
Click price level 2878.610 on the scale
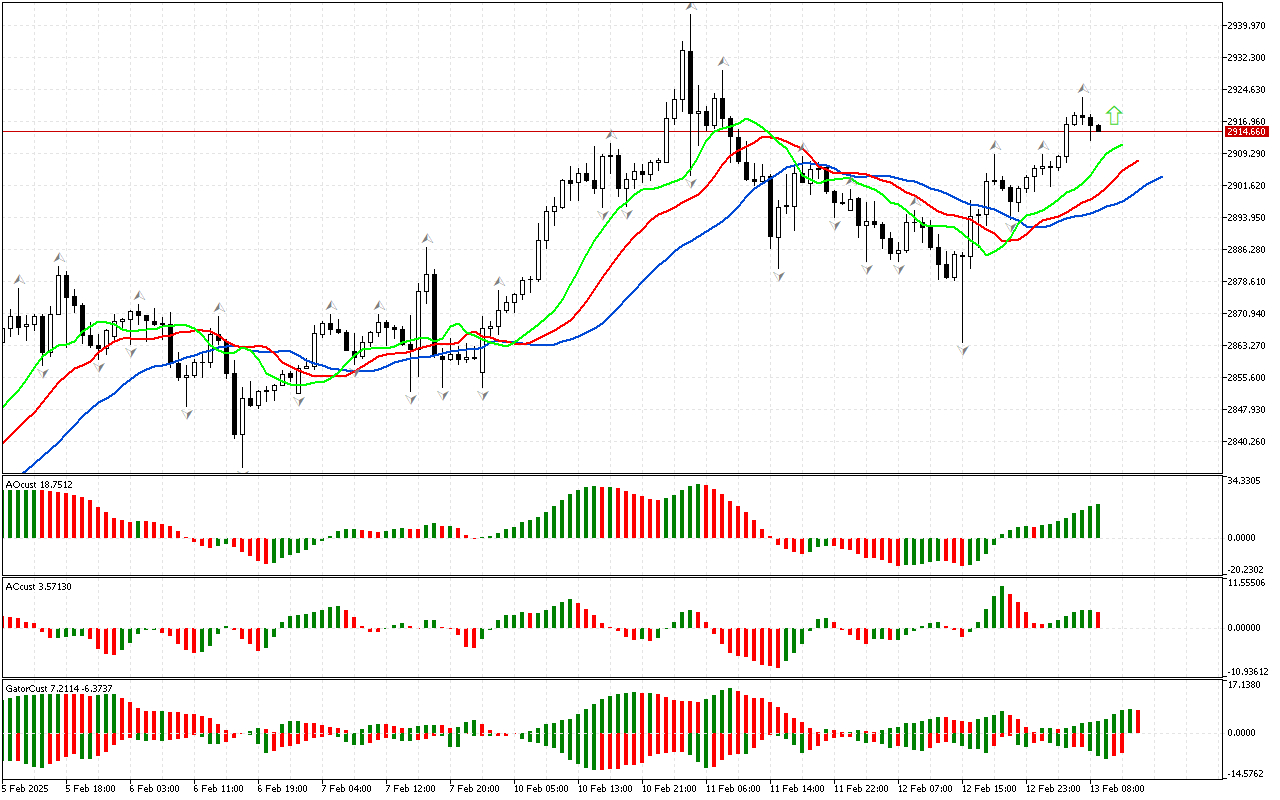[x=1246, y=281]
